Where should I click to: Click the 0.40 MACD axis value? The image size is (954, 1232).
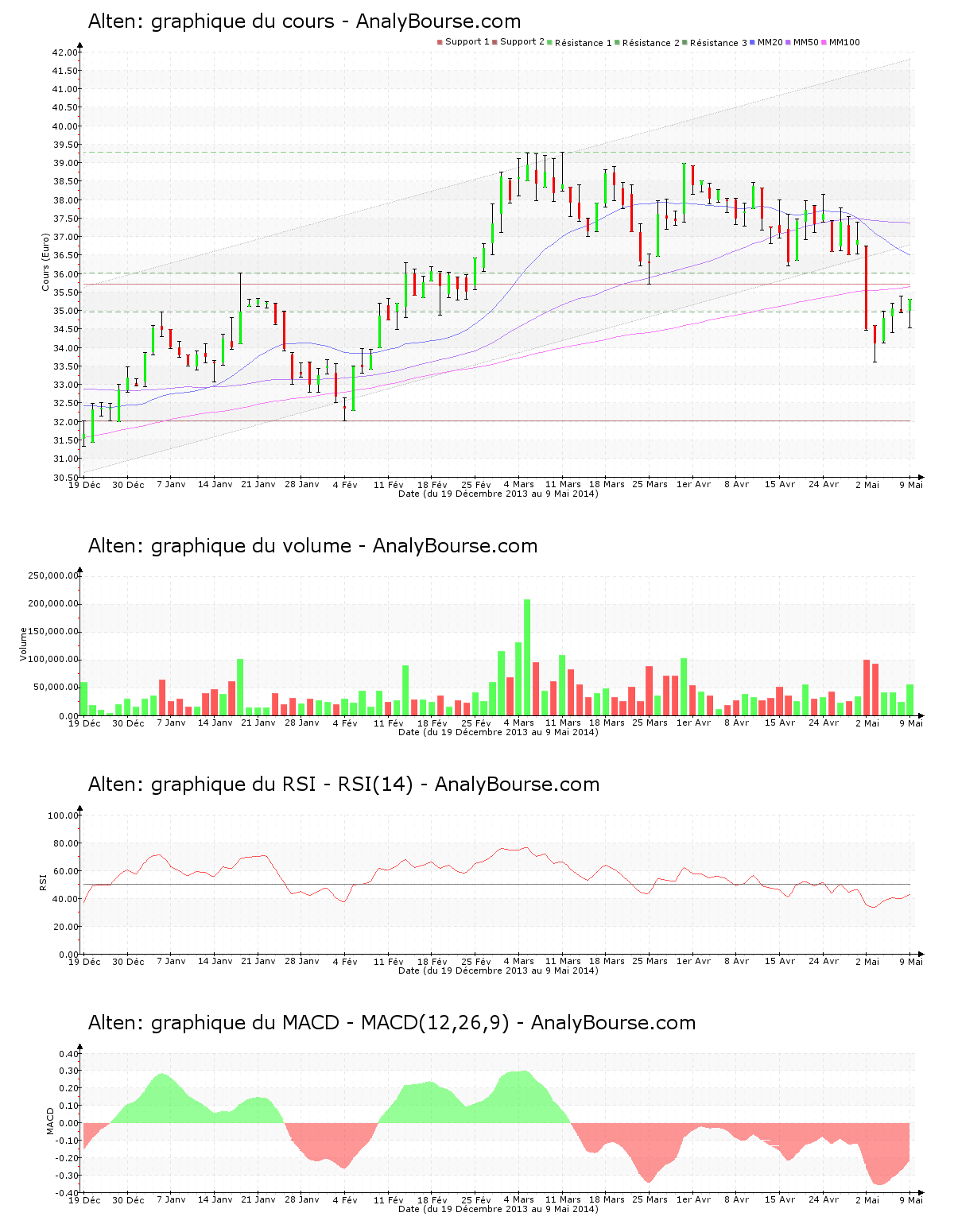(x=68, y=1054)
